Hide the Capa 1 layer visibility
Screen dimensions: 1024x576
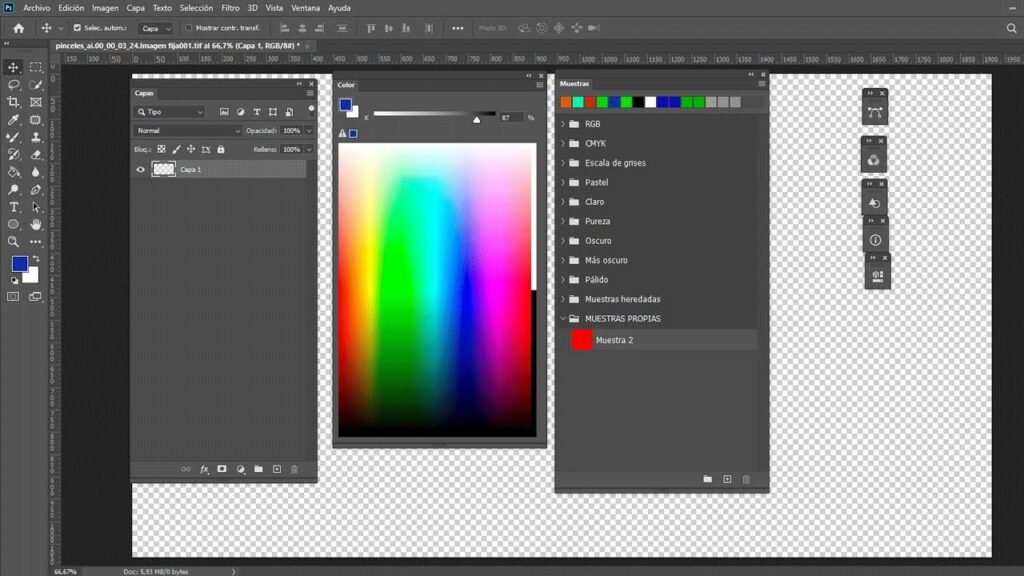[141, 169]
